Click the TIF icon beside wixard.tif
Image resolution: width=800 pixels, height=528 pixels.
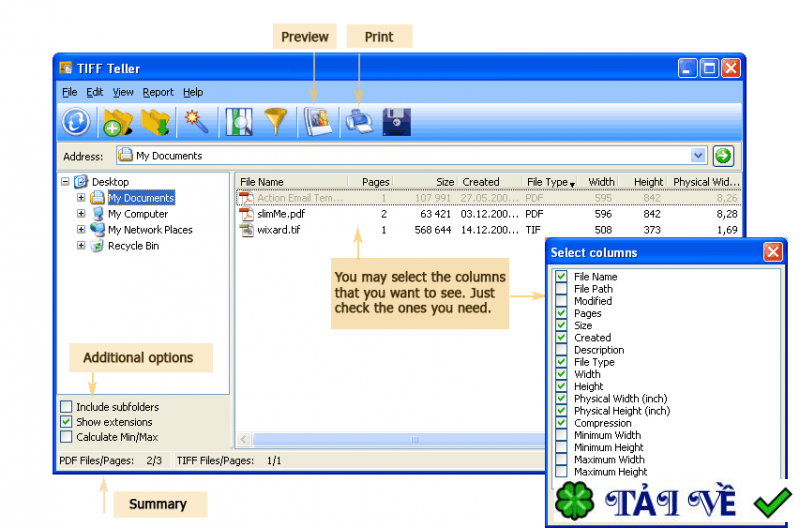pos(246,230)
